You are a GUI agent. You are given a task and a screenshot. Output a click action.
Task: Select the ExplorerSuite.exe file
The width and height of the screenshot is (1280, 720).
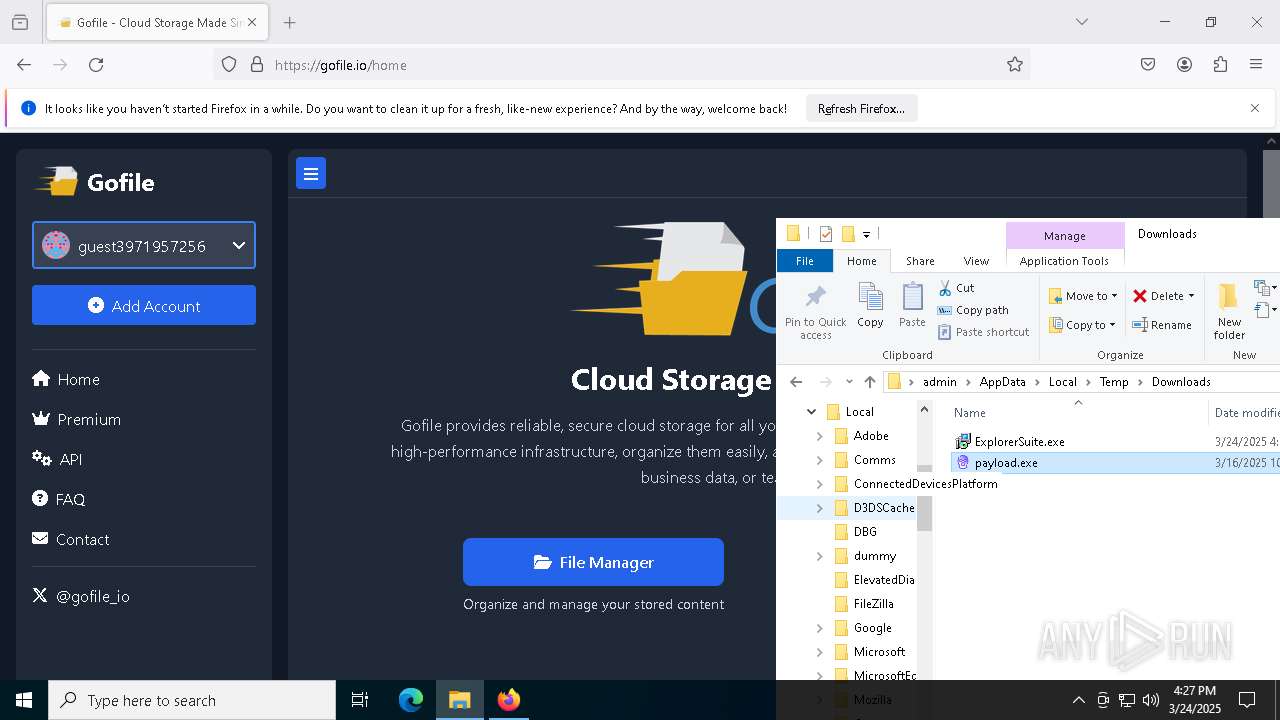coord(1010,441)
